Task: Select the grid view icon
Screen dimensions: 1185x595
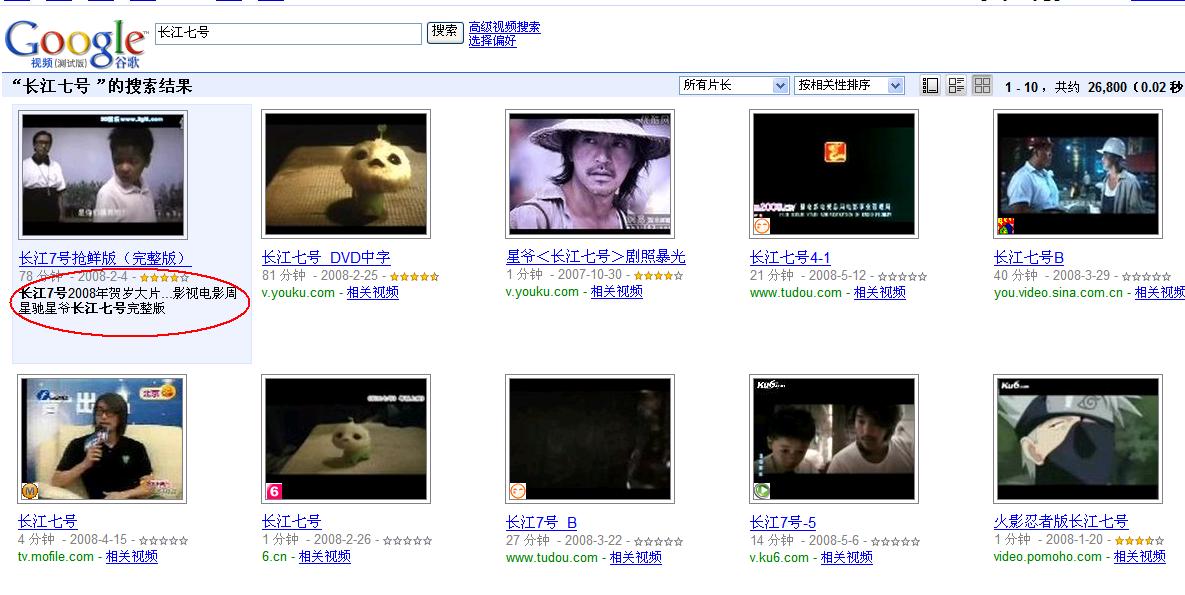Action: (x=982, y=85)
